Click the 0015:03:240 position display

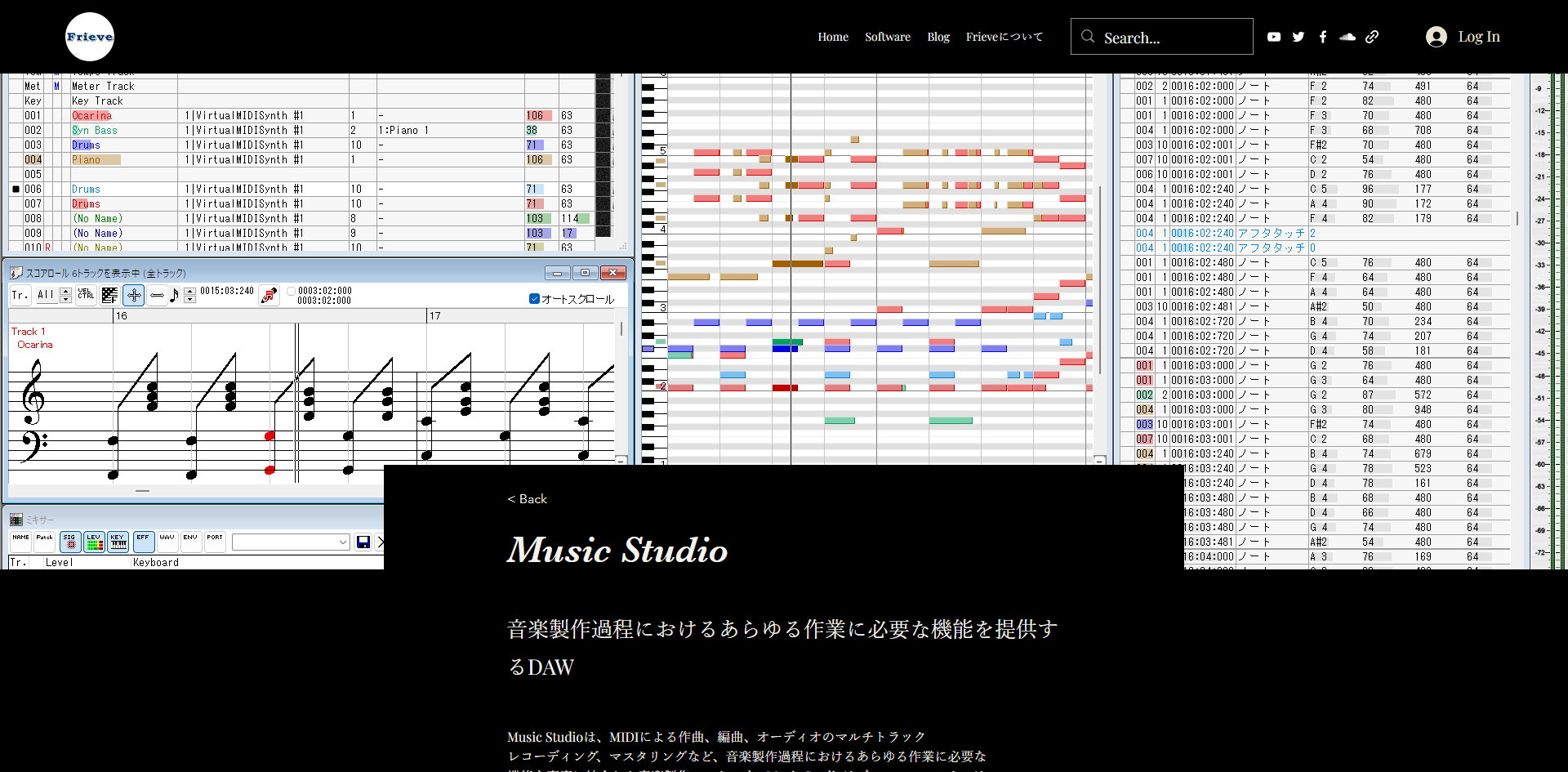tap(227, 291)
